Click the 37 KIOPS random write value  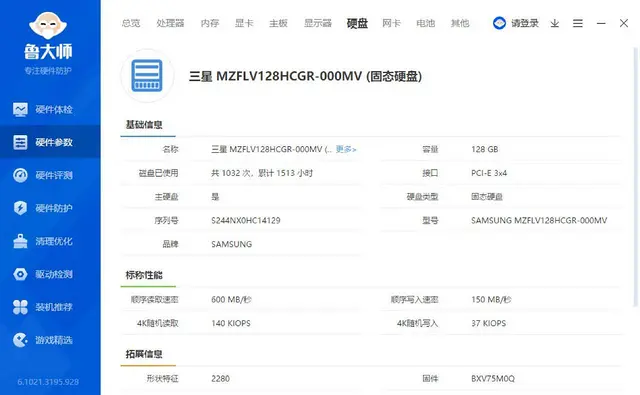(x=489, y=323)
